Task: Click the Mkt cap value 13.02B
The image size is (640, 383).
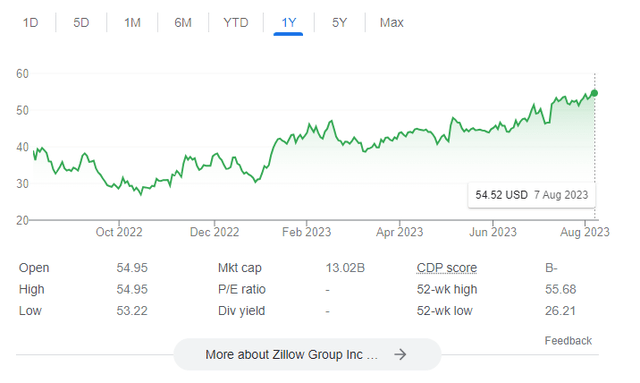Action: click(x=345, y=268)
